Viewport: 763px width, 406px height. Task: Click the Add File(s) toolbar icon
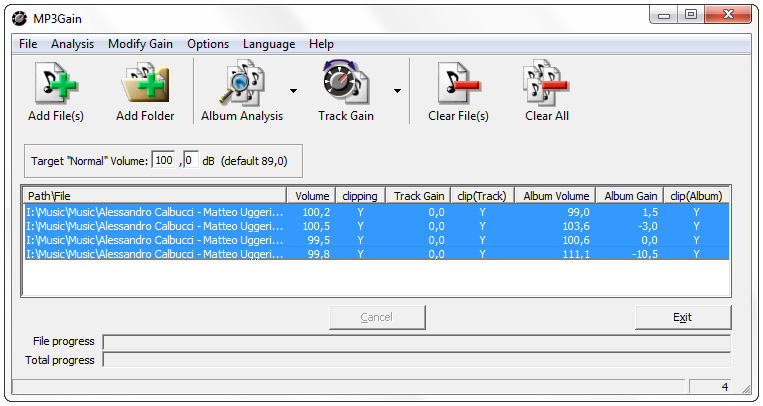click(55, 84)
